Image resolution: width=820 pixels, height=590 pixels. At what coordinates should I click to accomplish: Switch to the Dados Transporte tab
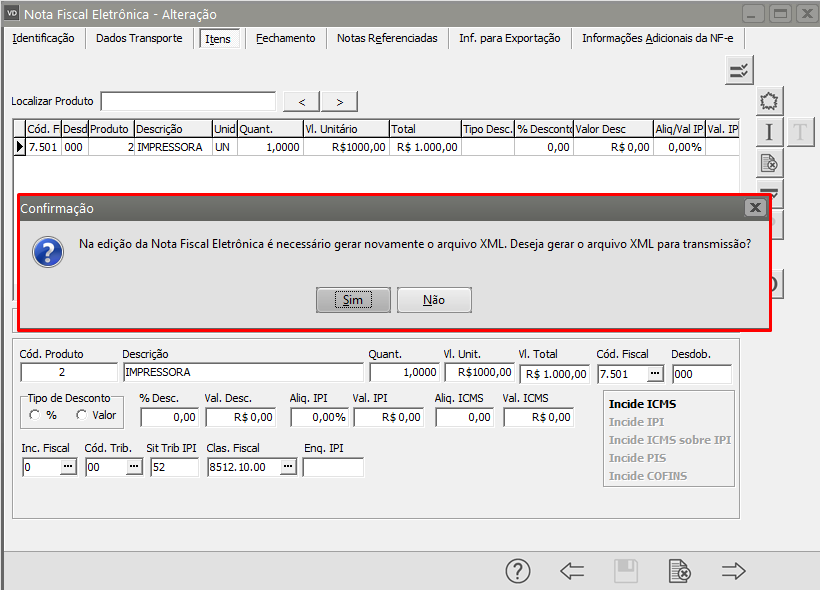tap(139, 38)
